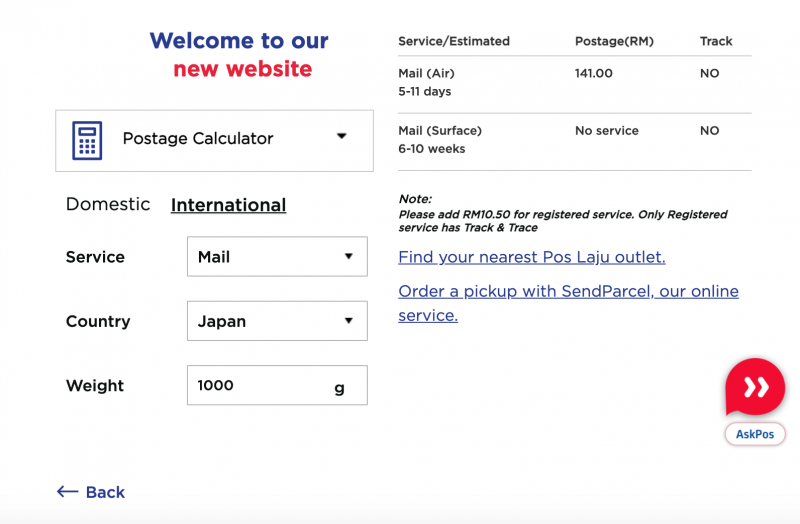Click the Mail (Air) service row label

tap(426, 73)
